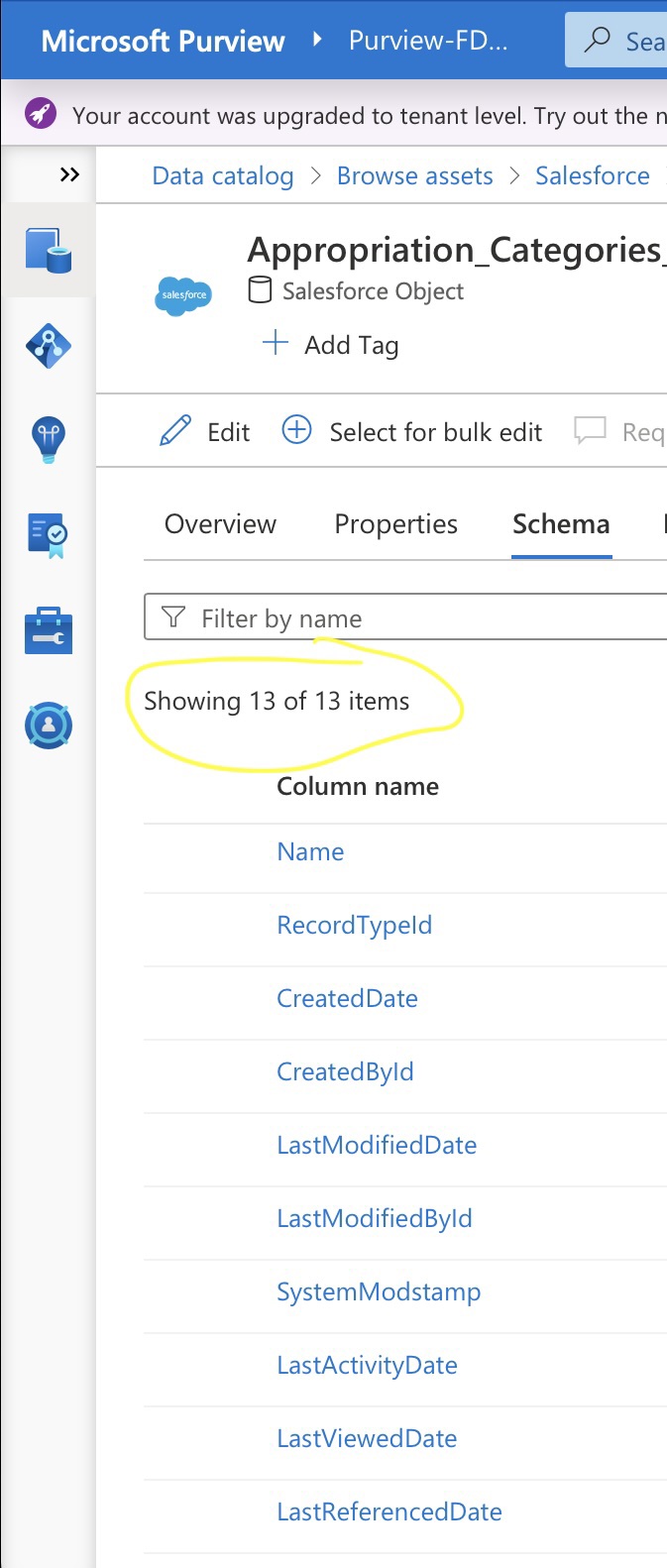Open the Name column link
The width and height of the screenshot is (667, 1568).
[310, 851]
